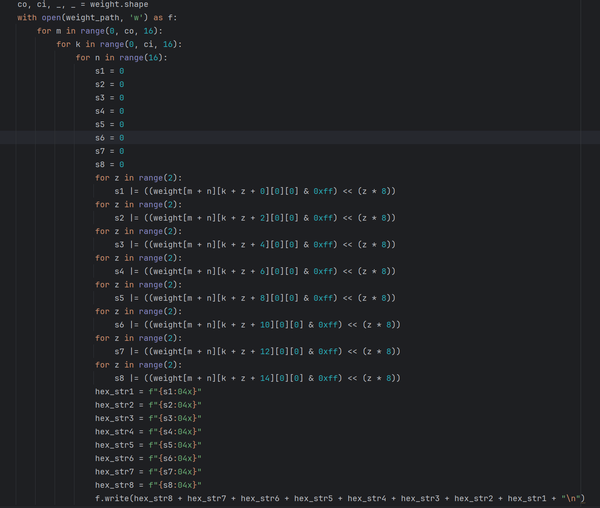Click the 'weight.shape' expression on top line
The width and height of the screenshot is (600, 508).
119,5
